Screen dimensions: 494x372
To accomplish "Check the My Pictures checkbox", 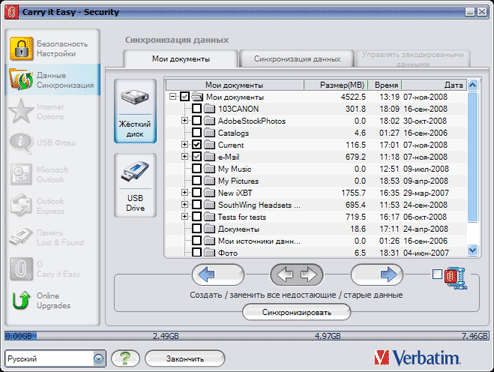I will (197, 180).
